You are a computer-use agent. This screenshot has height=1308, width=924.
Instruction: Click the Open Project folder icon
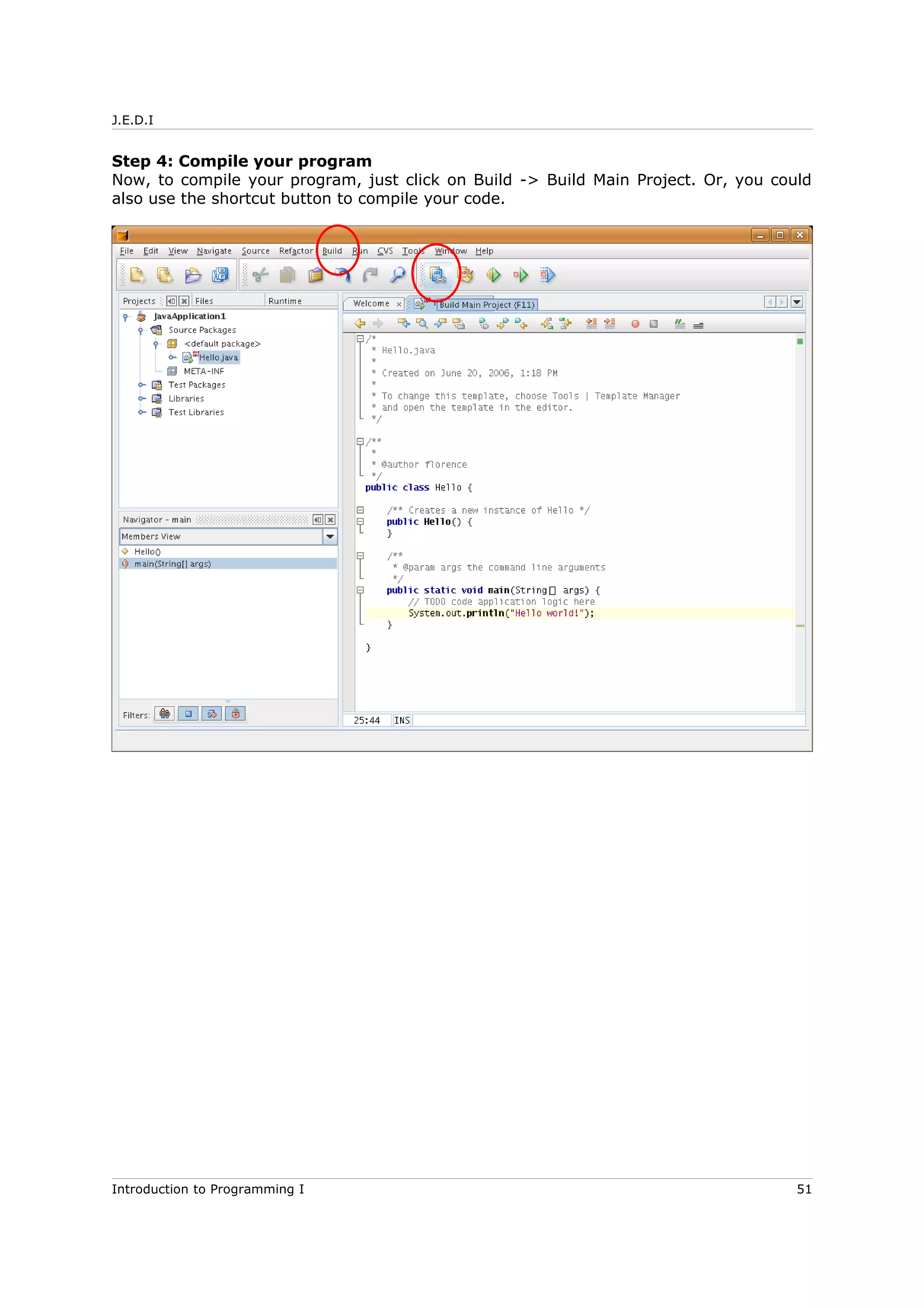[x=193, y=276]
